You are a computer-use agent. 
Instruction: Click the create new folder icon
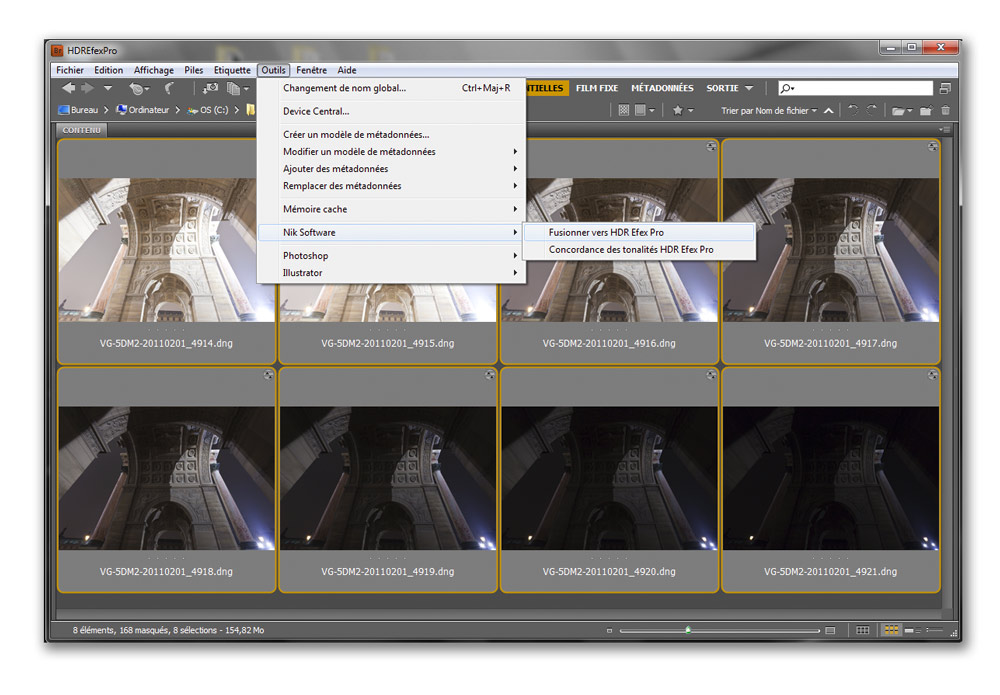[x=926, y=110]
